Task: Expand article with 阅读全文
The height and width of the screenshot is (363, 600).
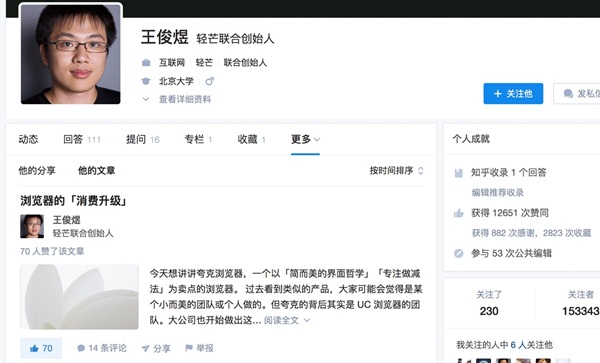Action: click(287, 320)
